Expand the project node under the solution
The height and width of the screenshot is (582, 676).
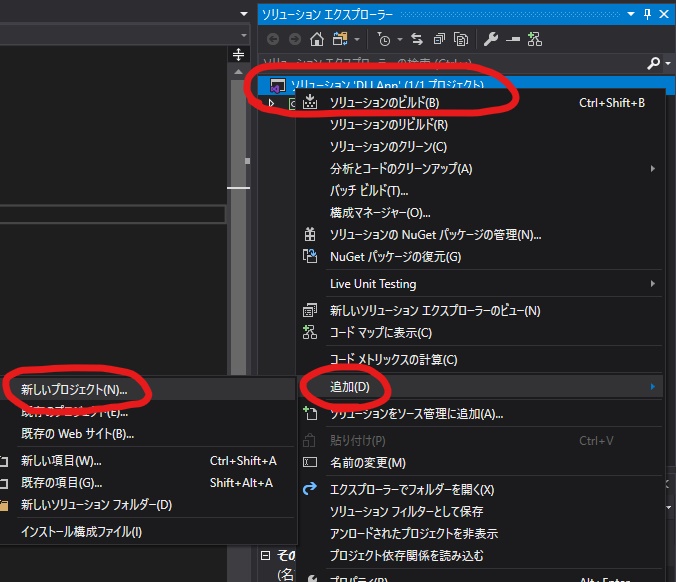[271, 103]
